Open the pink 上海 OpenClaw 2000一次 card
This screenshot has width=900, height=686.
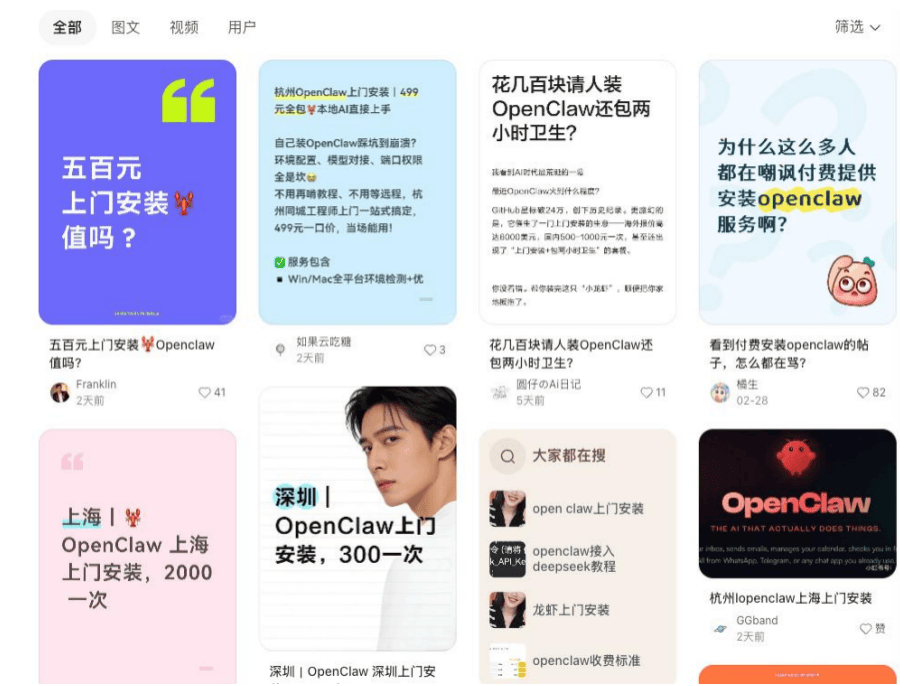tap(137, 557)
